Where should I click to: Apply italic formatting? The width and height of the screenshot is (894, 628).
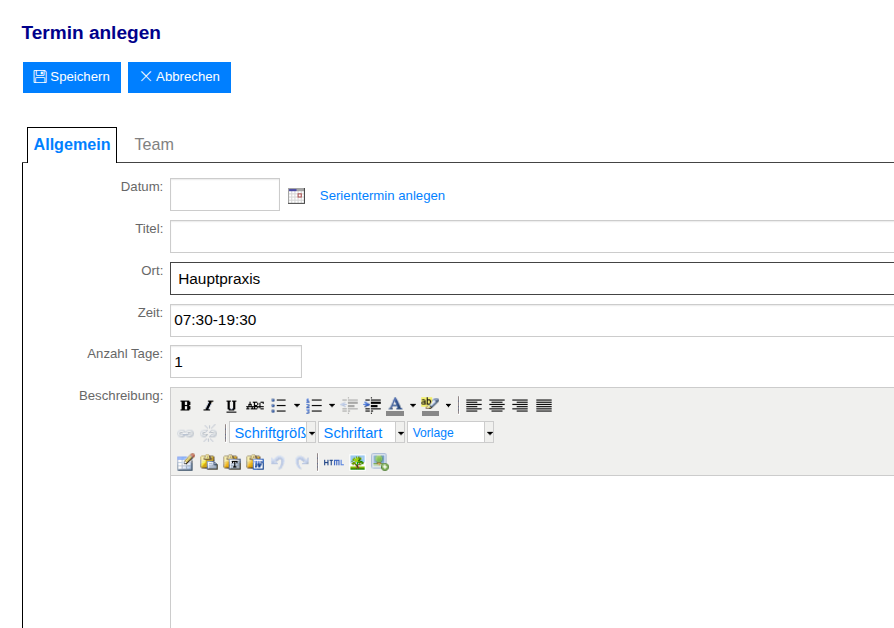(x=208, y=405)
